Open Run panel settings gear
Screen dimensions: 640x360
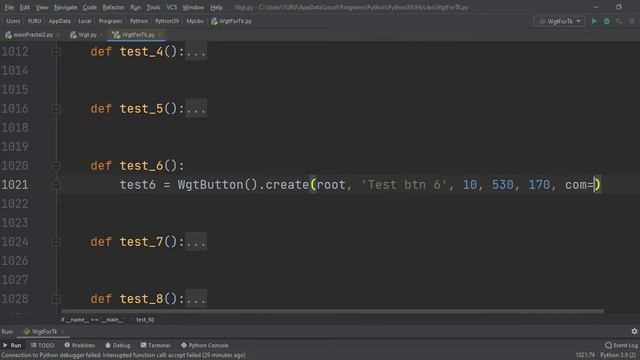point(634,331)
